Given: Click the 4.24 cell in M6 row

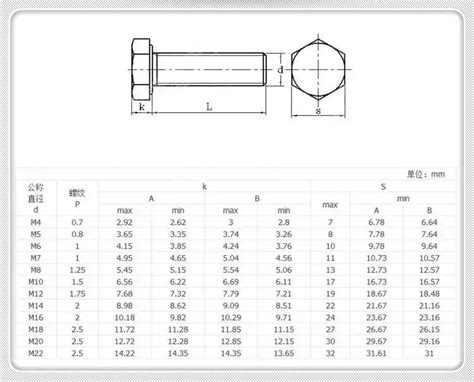Looking at the screenshot, I should pos(231,246).
